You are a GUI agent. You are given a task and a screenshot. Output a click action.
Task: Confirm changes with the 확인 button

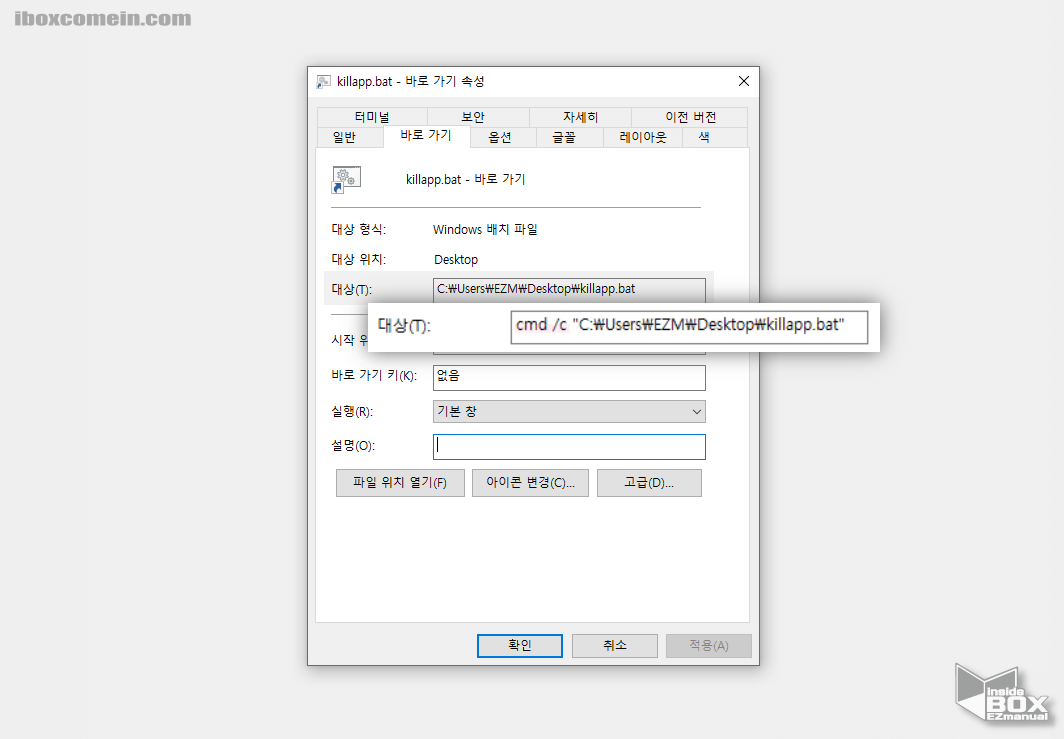(x=519, y=645)
